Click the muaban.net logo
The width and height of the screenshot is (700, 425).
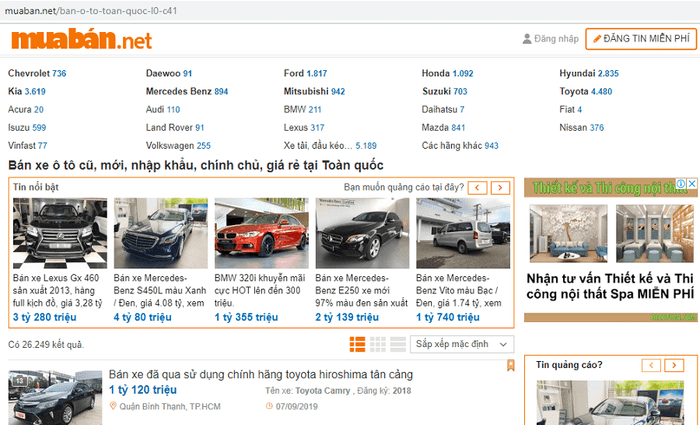pos(81,39)
